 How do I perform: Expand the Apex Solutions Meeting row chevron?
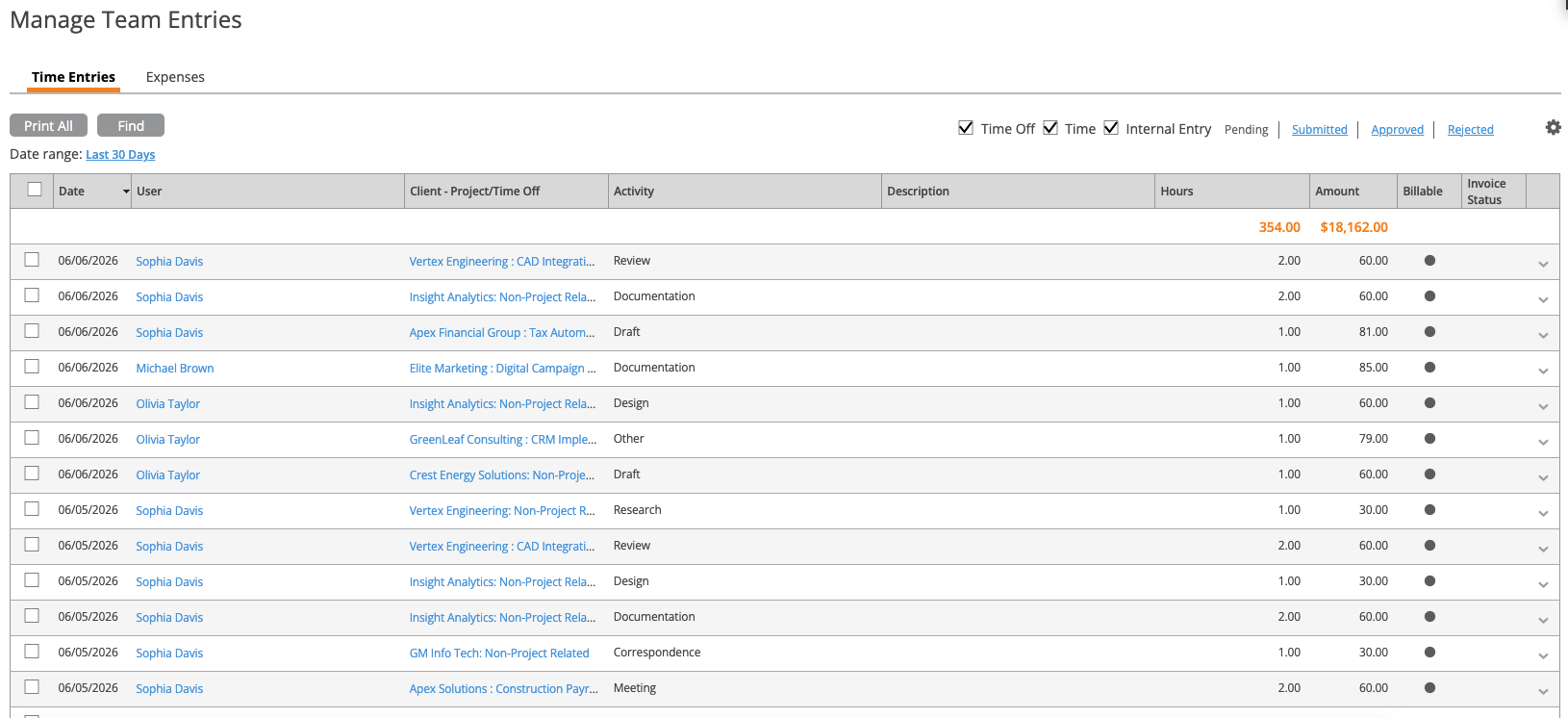tap(1543, 691)
